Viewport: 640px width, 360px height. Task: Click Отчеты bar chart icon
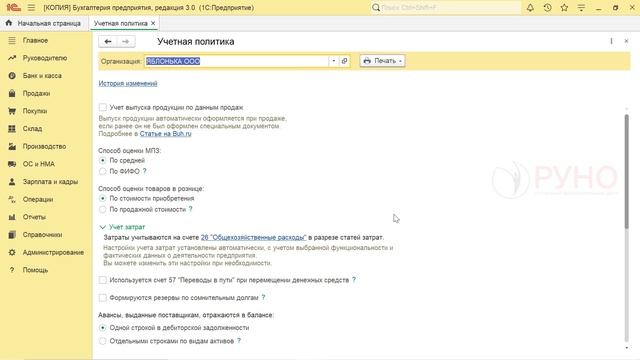(12, 217)
